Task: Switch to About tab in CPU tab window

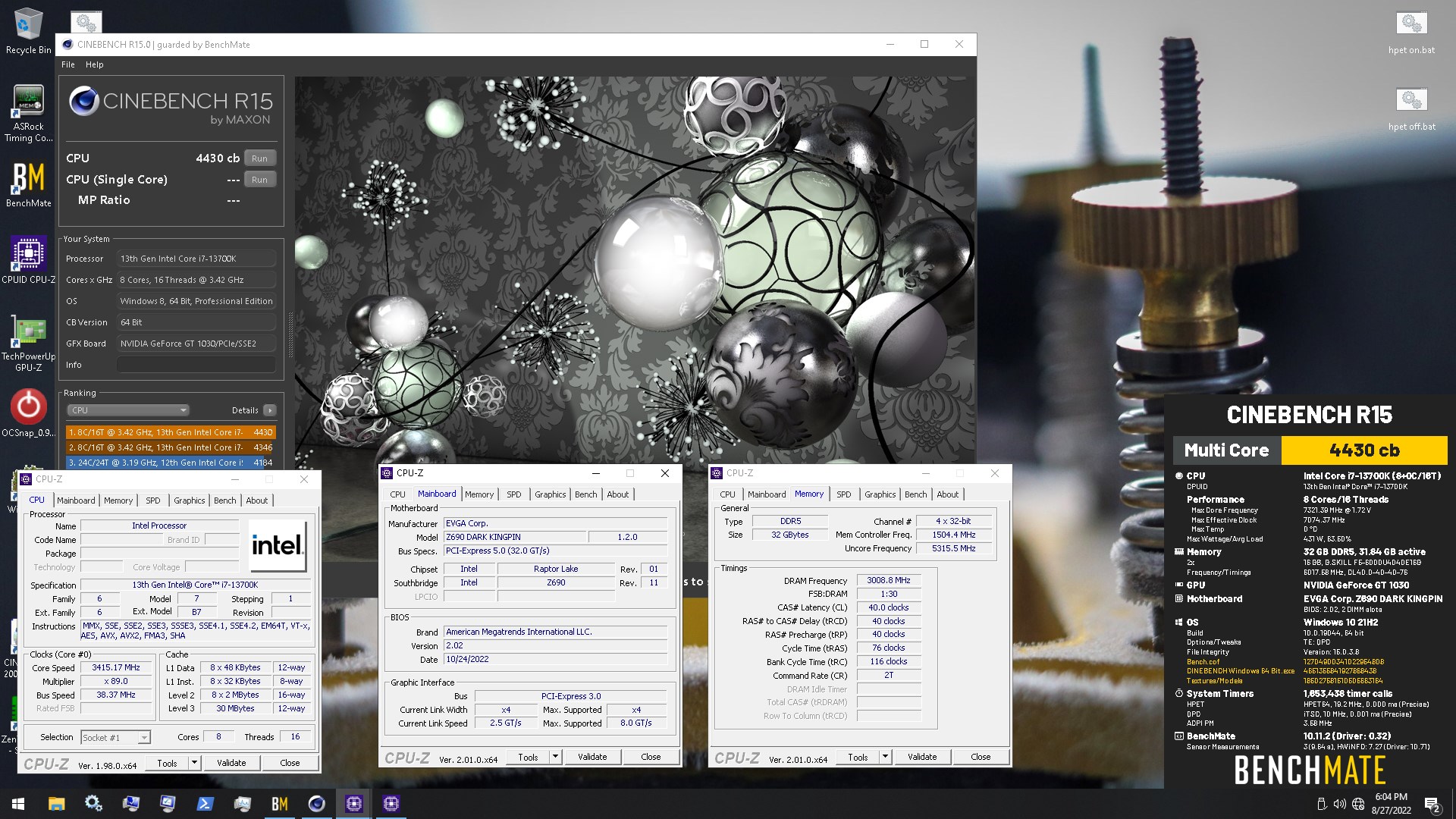Action: click(256, 500)
